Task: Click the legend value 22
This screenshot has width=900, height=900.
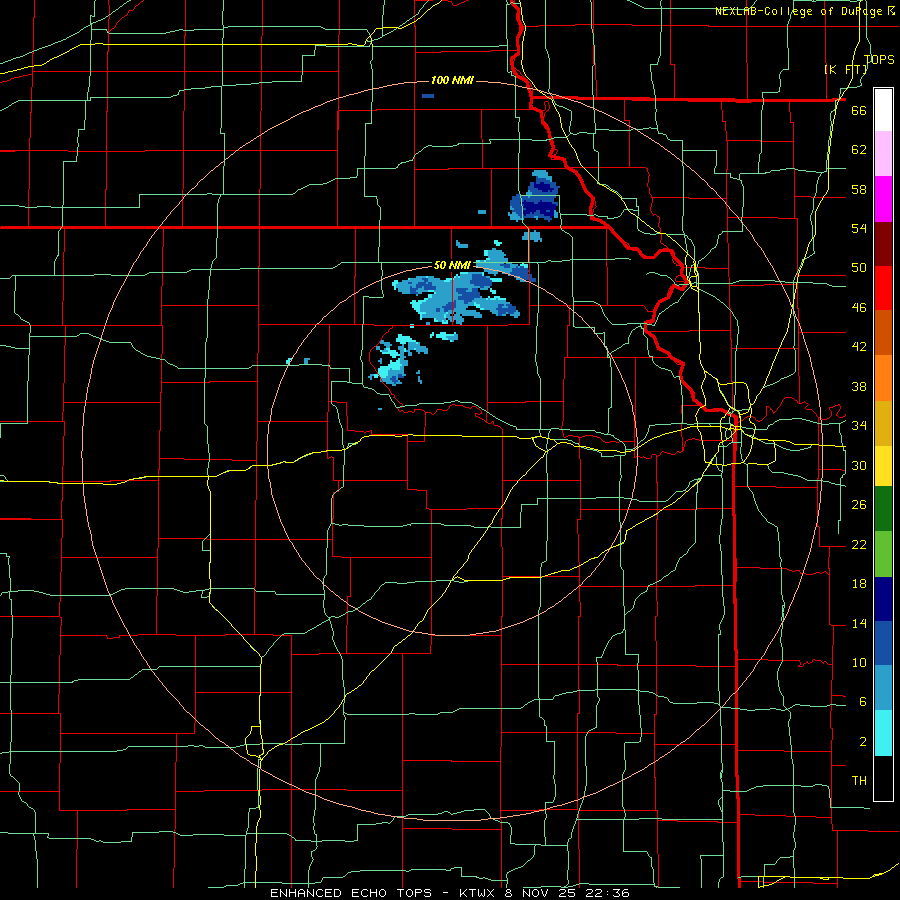Action: pyautogui.click(x=859, y=544)
